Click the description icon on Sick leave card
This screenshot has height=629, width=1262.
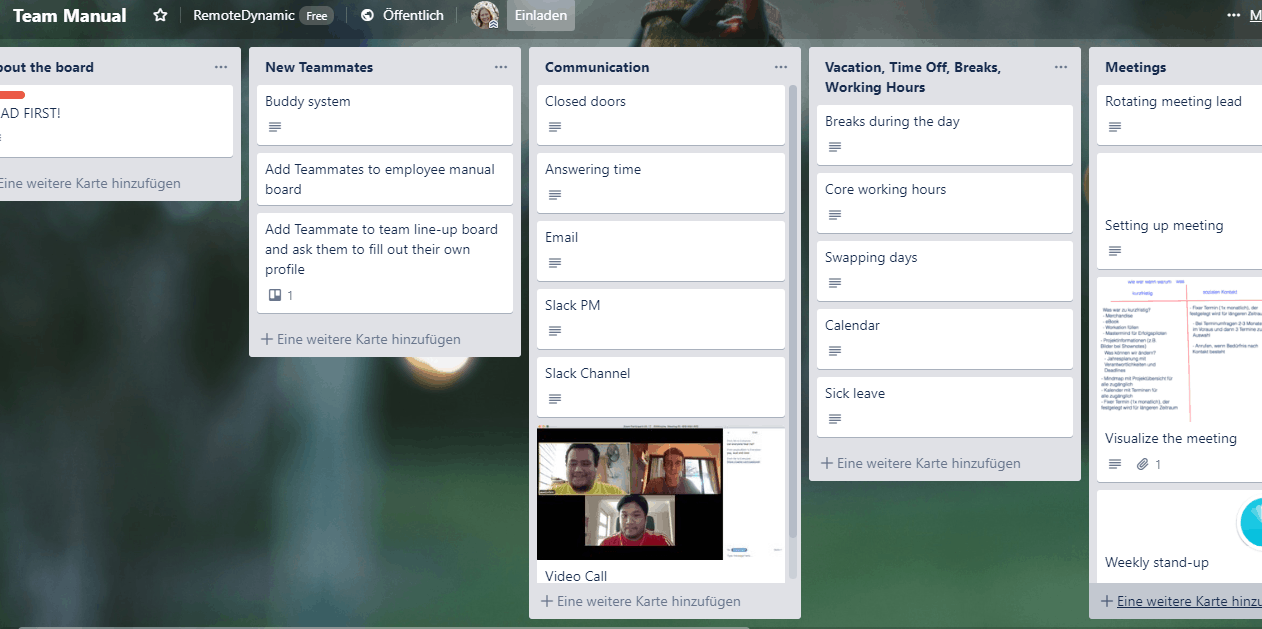tap(834, 419)
